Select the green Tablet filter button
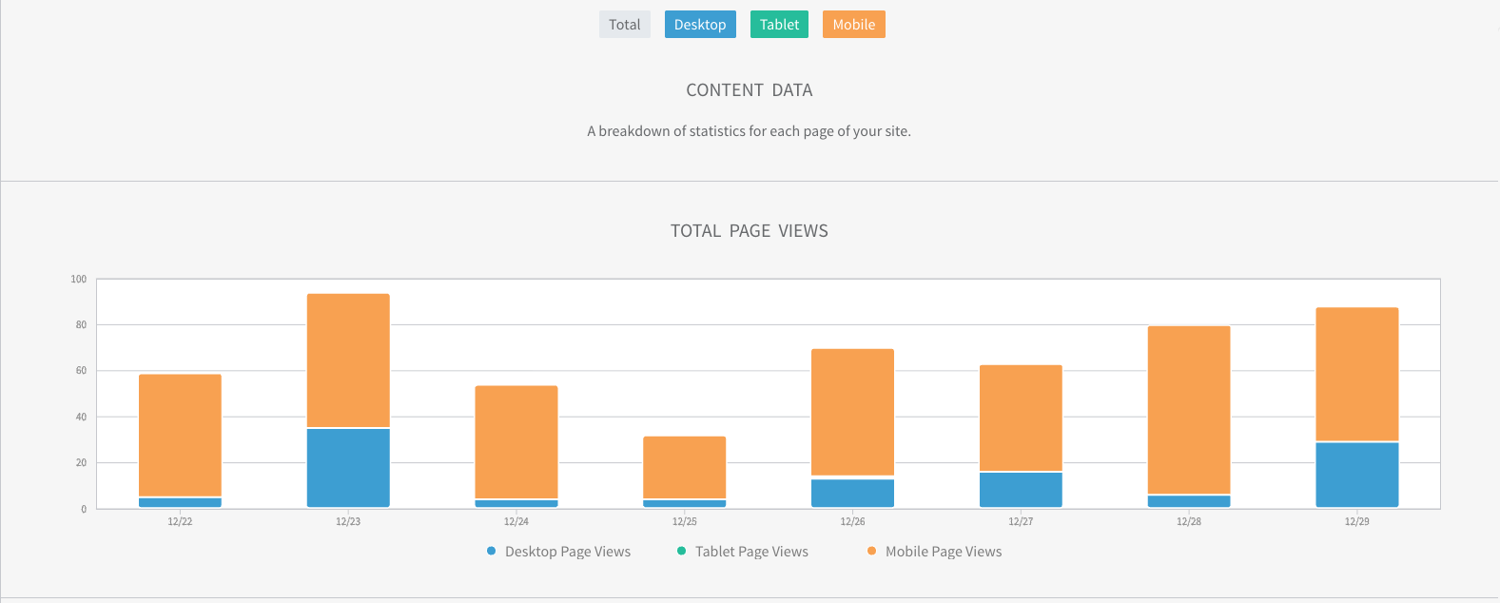Image resolution: width=1500 pixels, height=603 pixels. [x=779, y=24]
